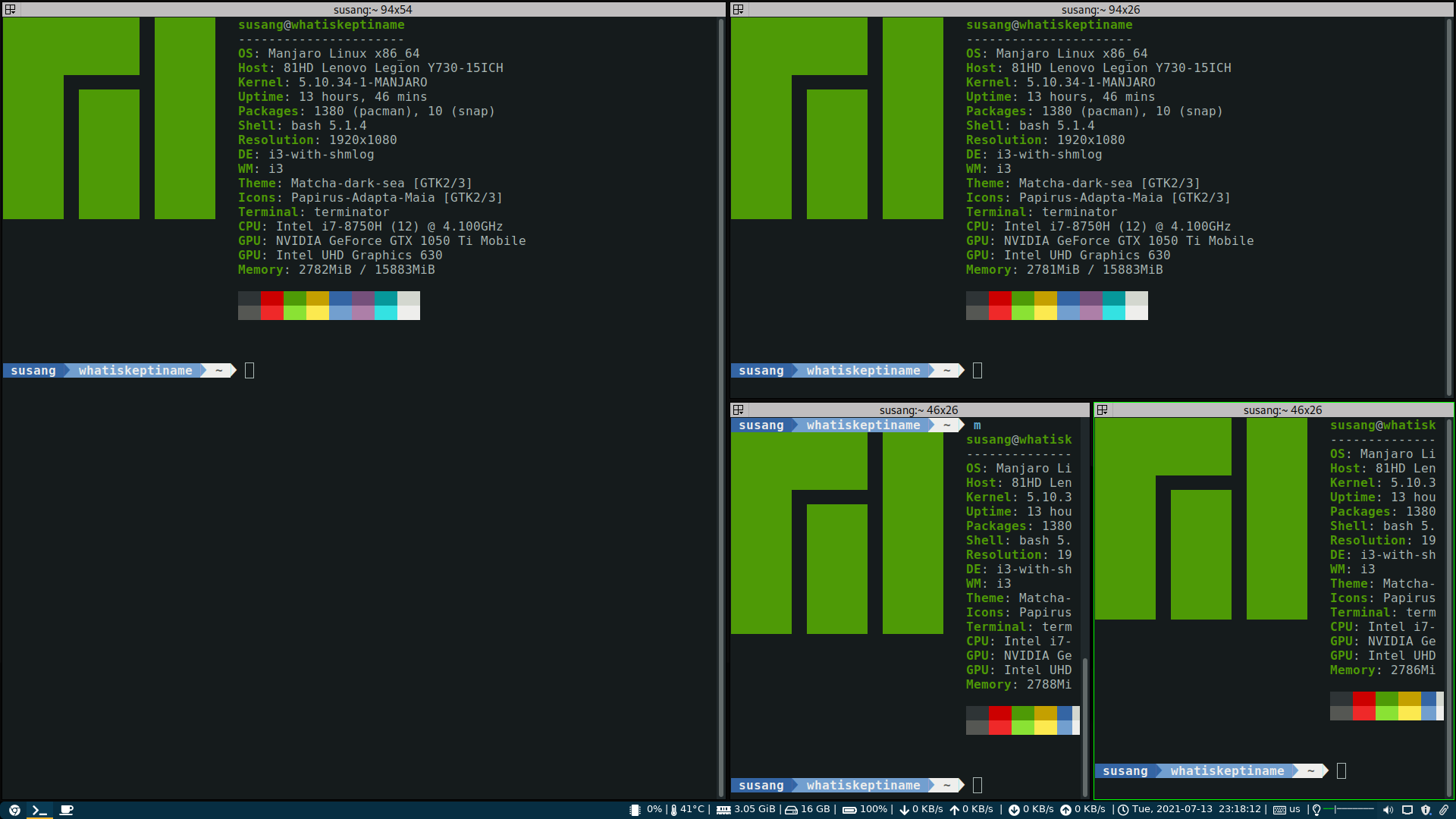Viewport: 1456px width, 819px height.
Task: Open the grouping icon of the green-bordered terminal
Action: coord(1103,410)
